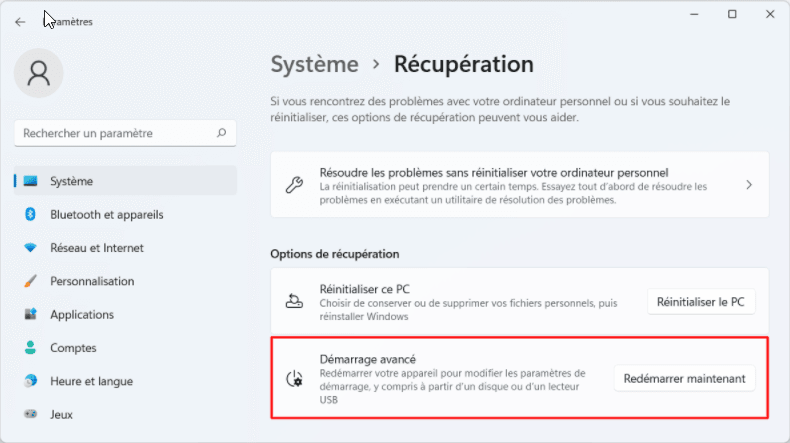Maximize the Paramètres window
The width and height of the screenshot is (790, 443).
[732, 14]
